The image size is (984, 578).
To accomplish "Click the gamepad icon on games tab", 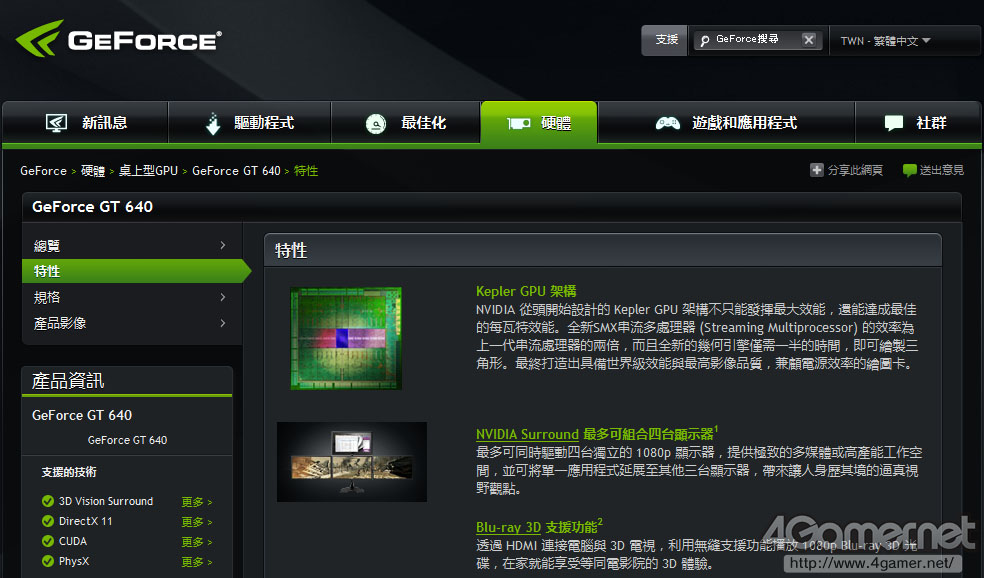I will coord(668,123).
